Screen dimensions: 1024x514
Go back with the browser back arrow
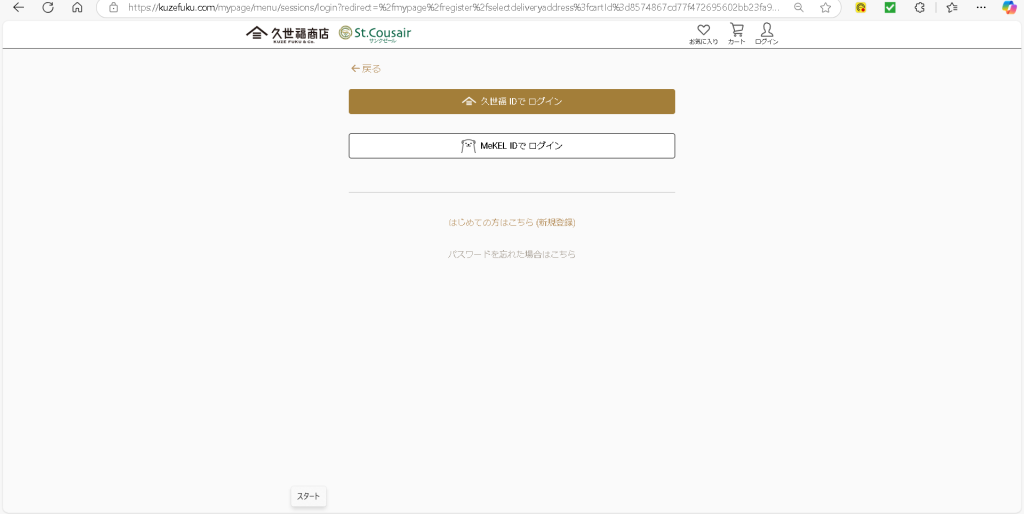[x=19, y=8]
